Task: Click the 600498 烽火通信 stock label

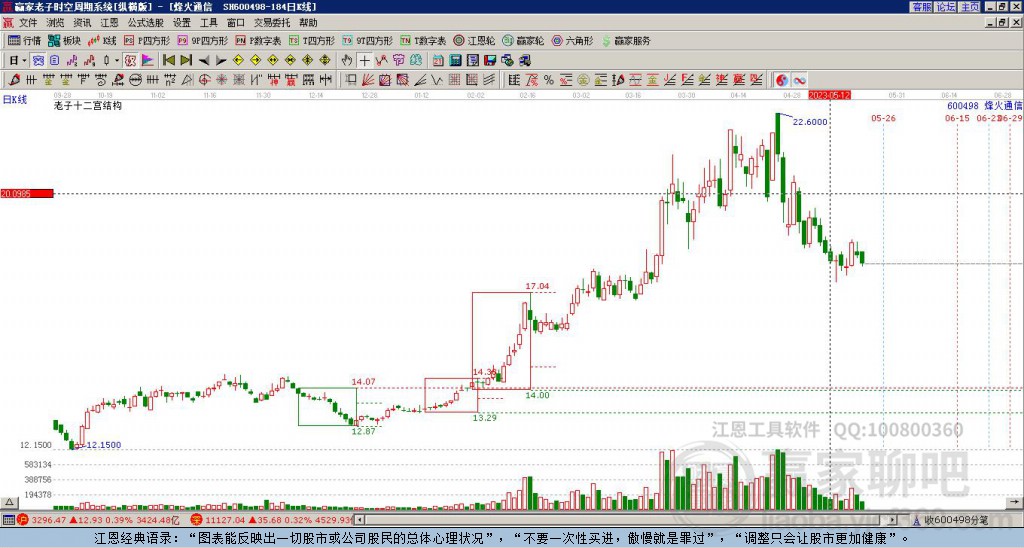Action: click(x=985, y=106)
